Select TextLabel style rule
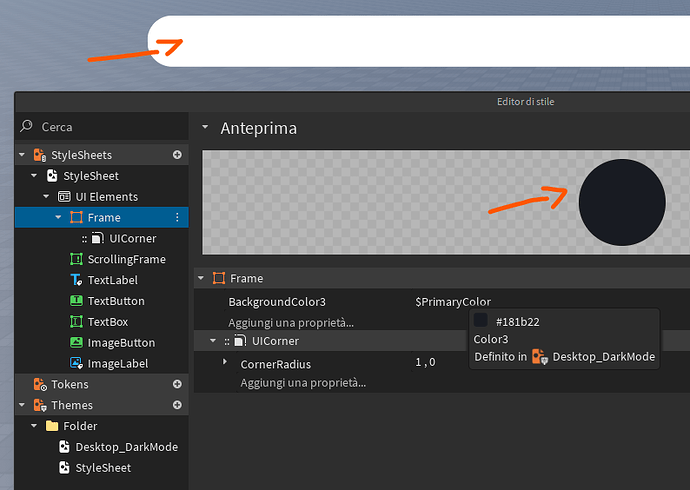The width and height of the screenshot is (690, 490). click(113, 280)
